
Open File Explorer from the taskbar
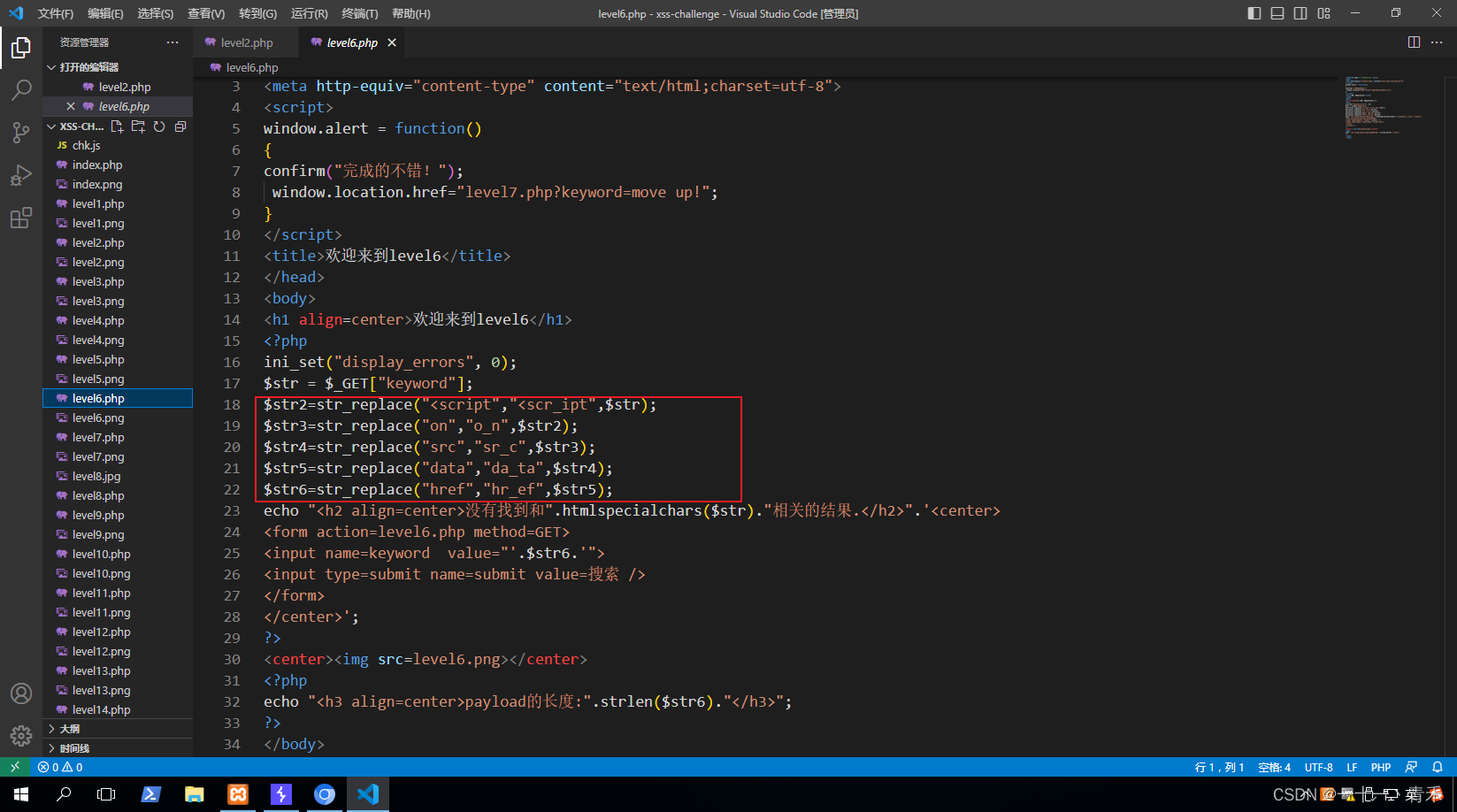click(x=194, y=794)
